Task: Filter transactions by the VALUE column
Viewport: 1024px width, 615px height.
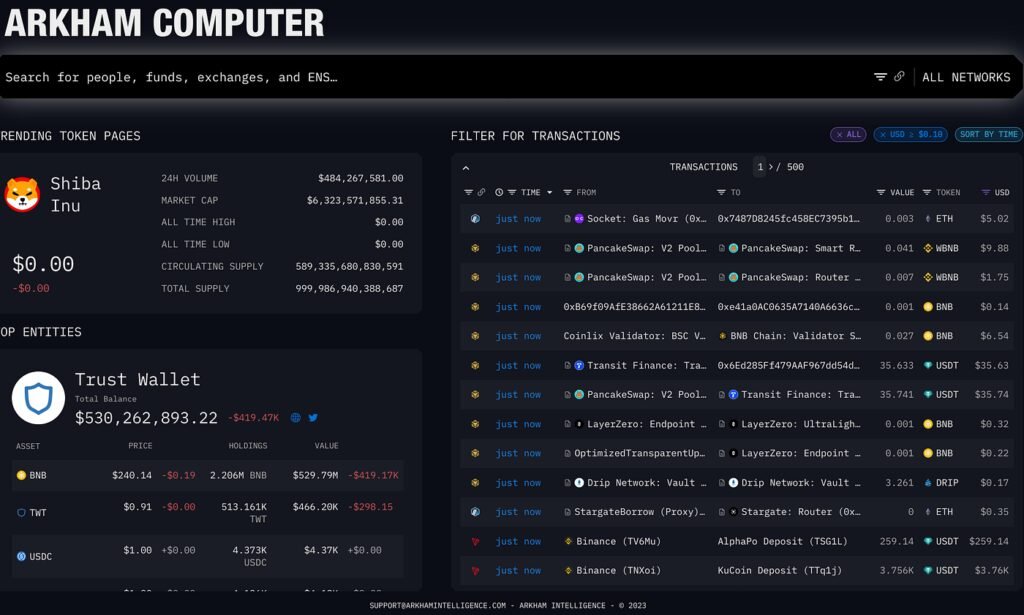Action: [x=881, y=192]
